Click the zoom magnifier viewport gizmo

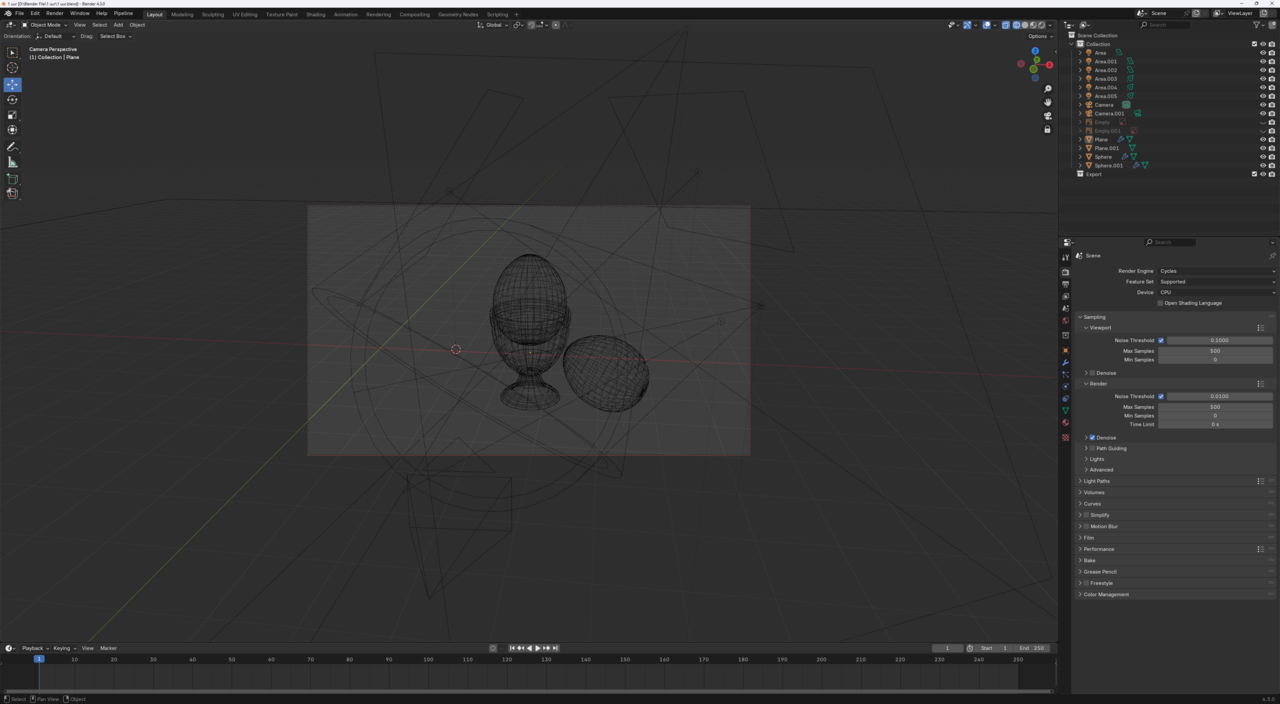(1047, 89)
